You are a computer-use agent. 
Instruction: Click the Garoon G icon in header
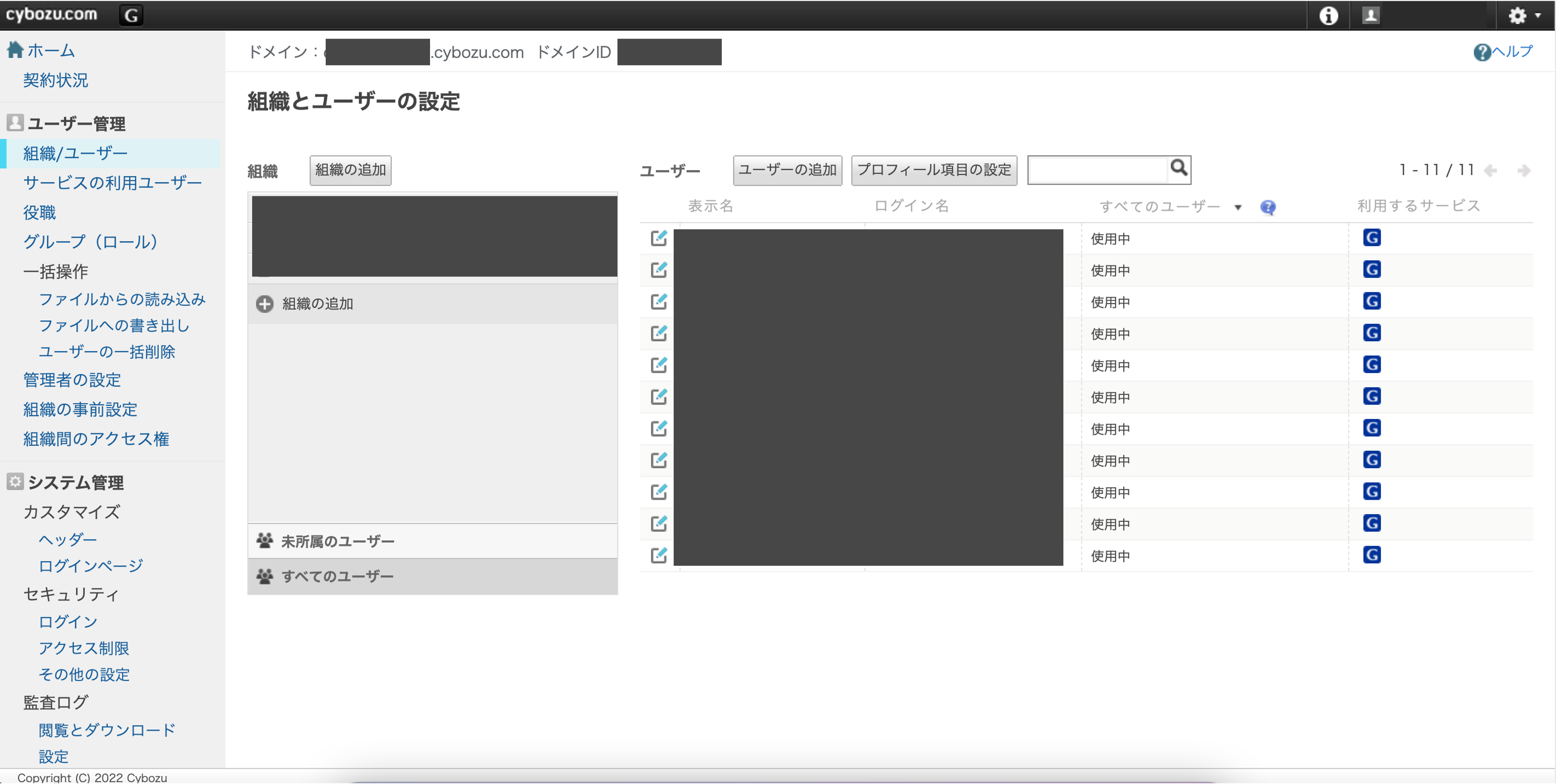(131, 15)
